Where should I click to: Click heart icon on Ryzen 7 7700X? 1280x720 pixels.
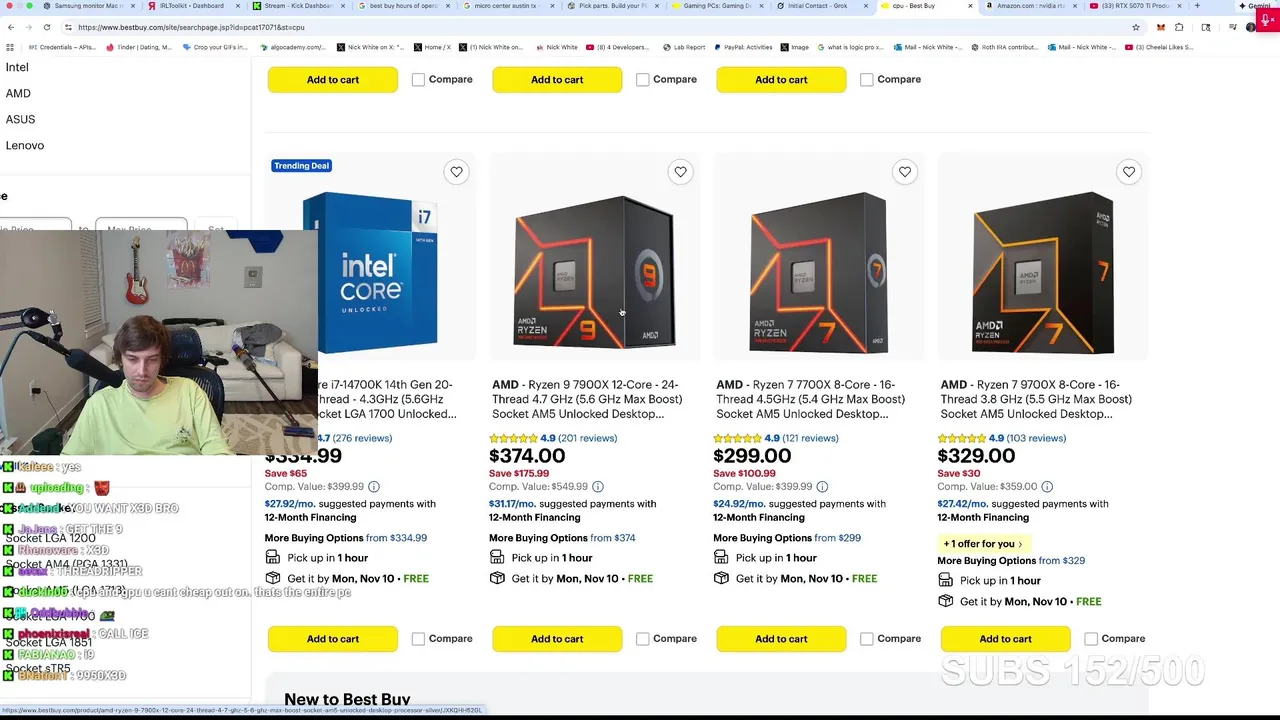904,172
